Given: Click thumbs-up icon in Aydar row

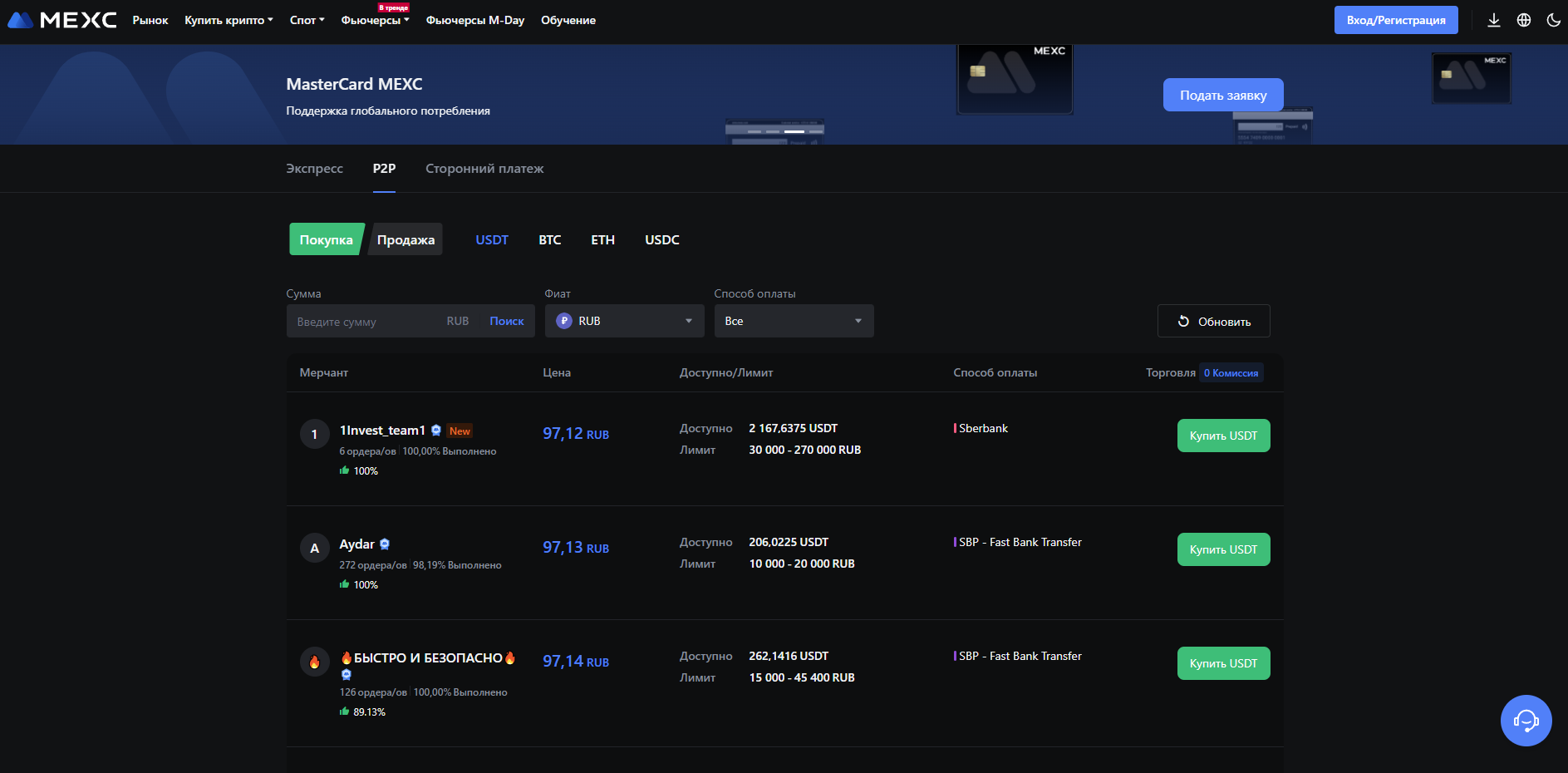Looking at the screenshot, I should point(344,584).
